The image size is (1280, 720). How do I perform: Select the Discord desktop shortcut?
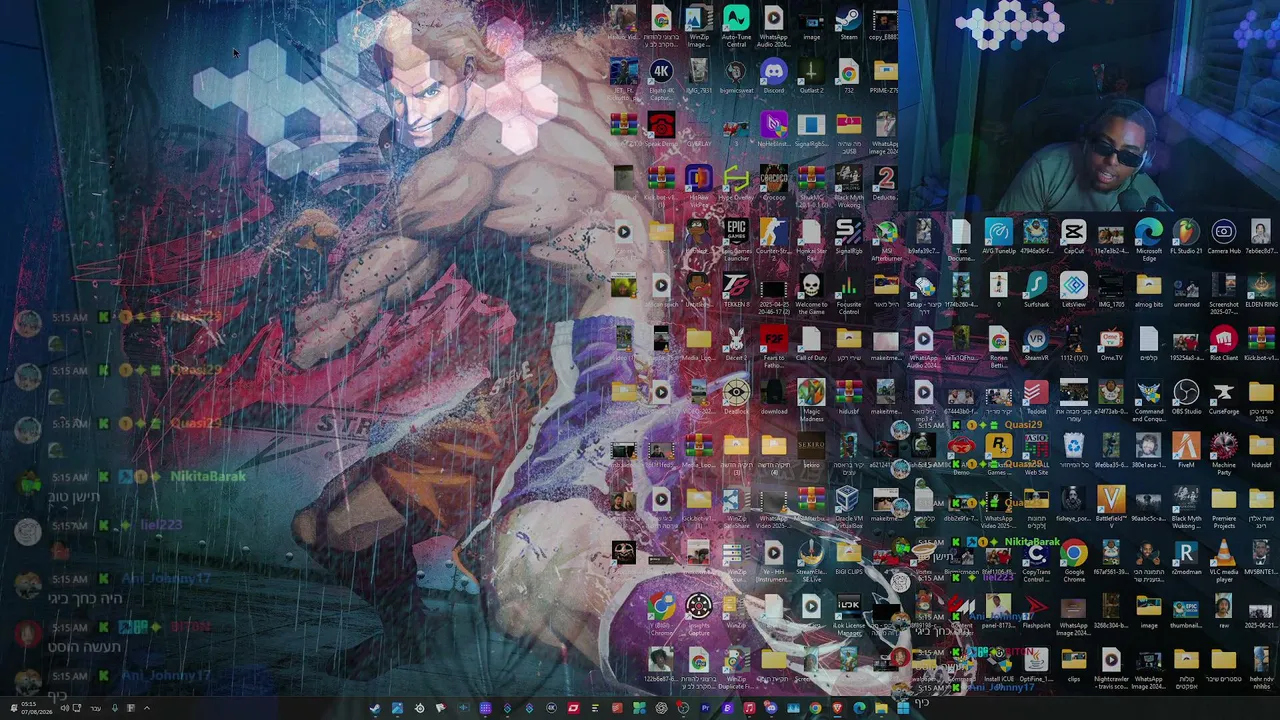click(x=773, y=77)
